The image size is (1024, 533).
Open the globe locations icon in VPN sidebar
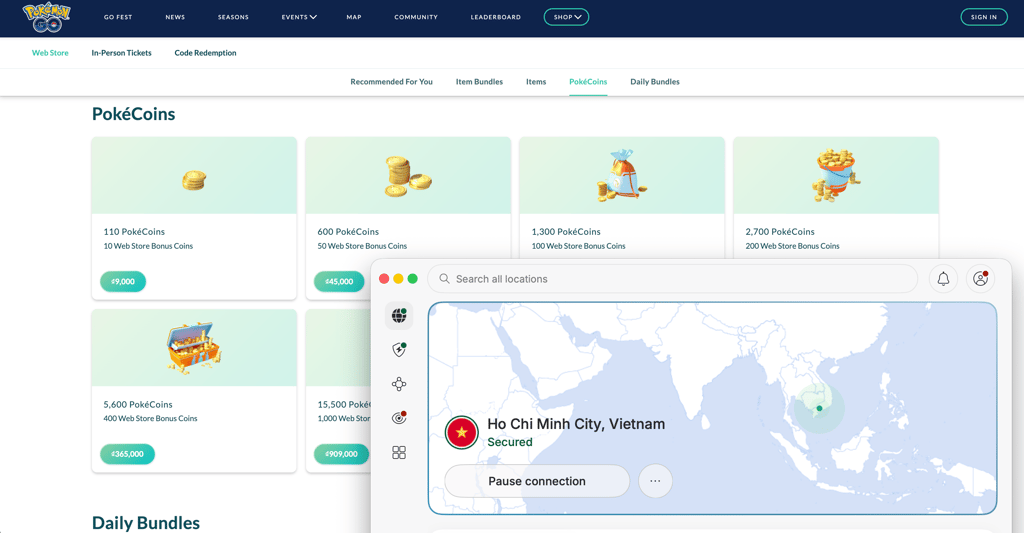click(399, 316)
